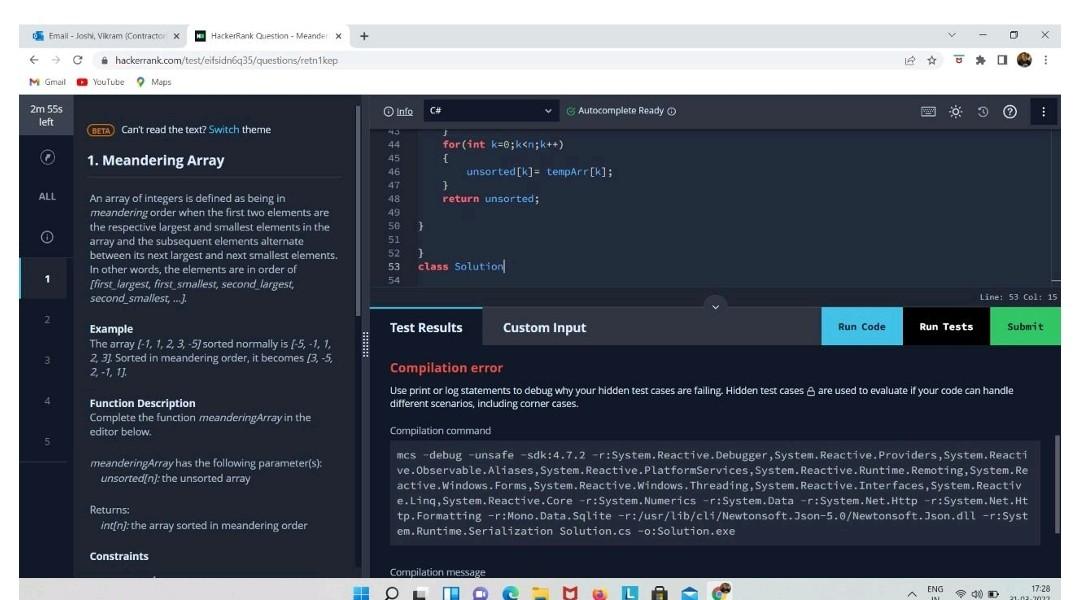This screenshot has width=1080, height=600.
Task: Collapse results panel with chevron
Action: pyautogui.click(x=716, y=307)
